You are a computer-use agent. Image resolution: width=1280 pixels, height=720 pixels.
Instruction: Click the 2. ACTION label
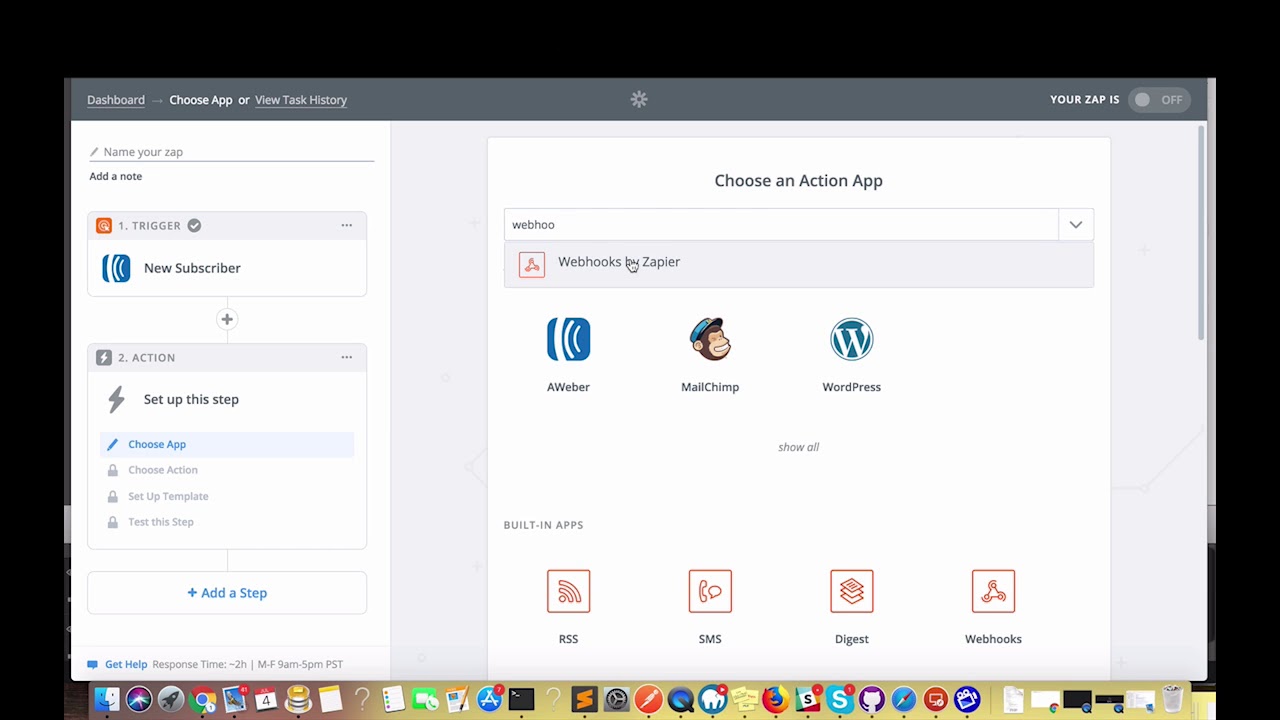[146, 358]
